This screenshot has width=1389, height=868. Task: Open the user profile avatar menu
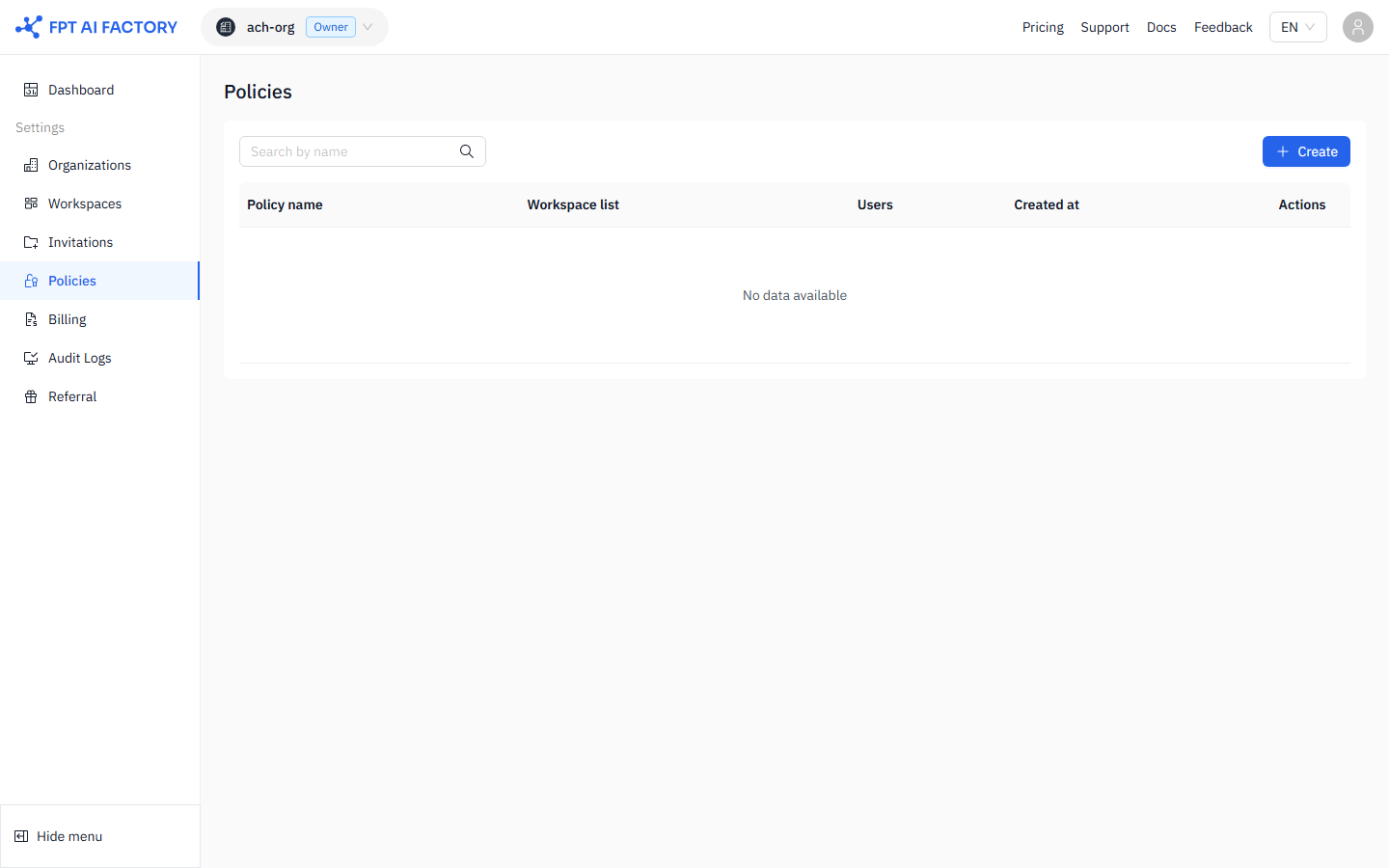click(x=1358, y=27)
